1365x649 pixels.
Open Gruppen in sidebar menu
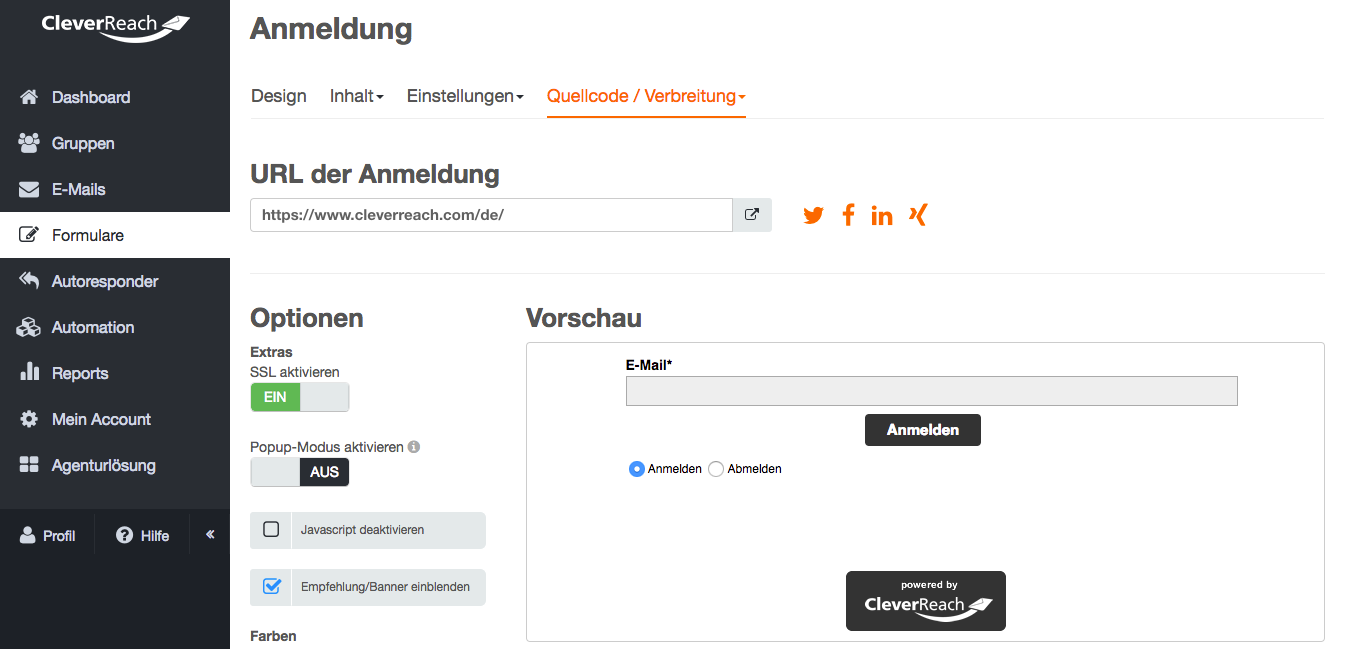tap(115, 143)
